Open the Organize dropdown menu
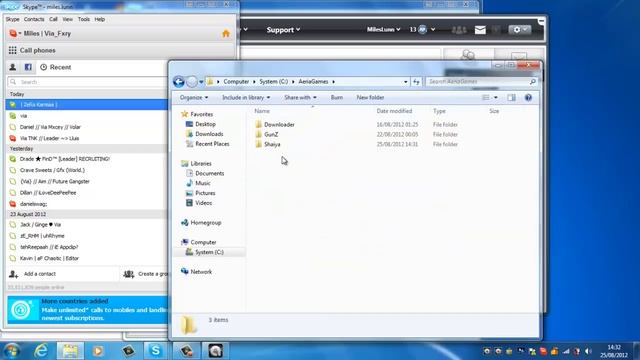The image size is (640, 360). (194, 98)
